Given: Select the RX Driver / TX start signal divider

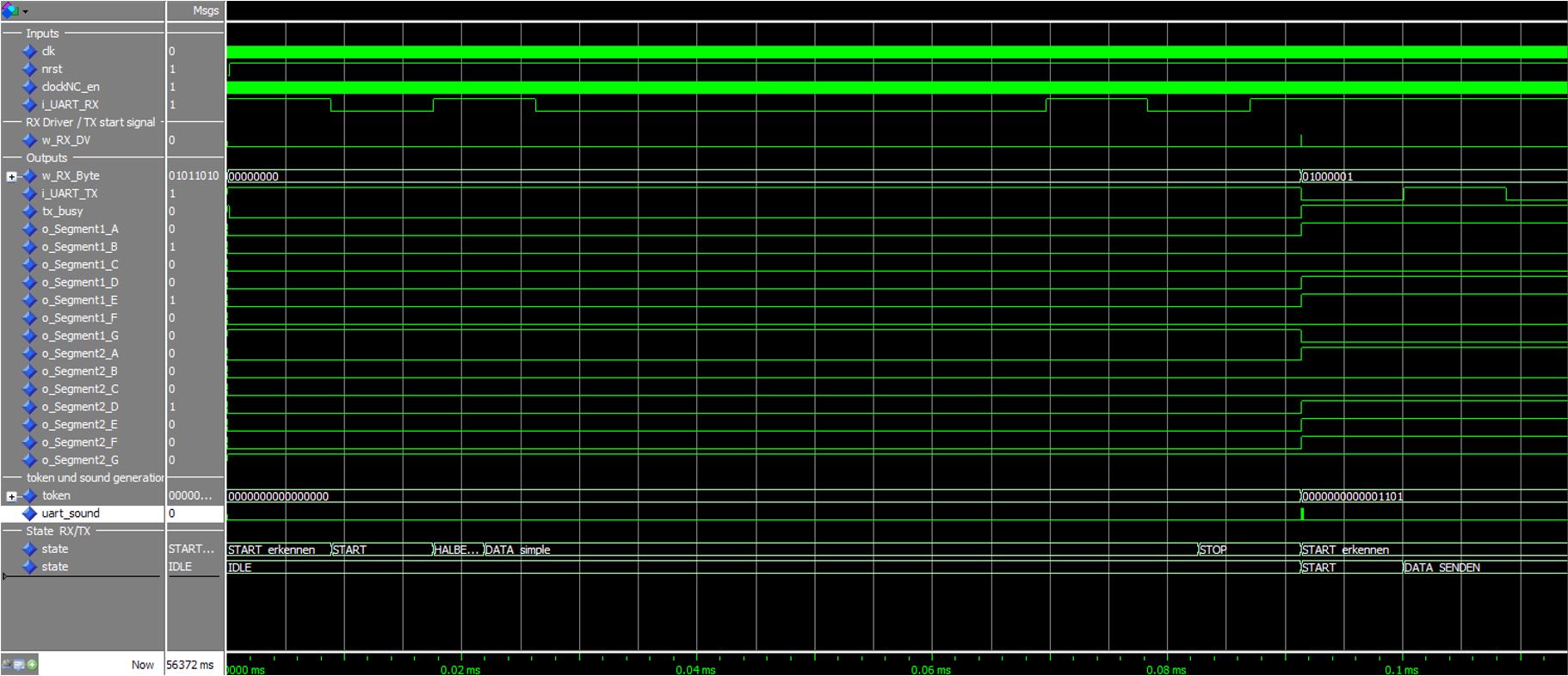Looking at the screenshot, I should tap(90, 122).
